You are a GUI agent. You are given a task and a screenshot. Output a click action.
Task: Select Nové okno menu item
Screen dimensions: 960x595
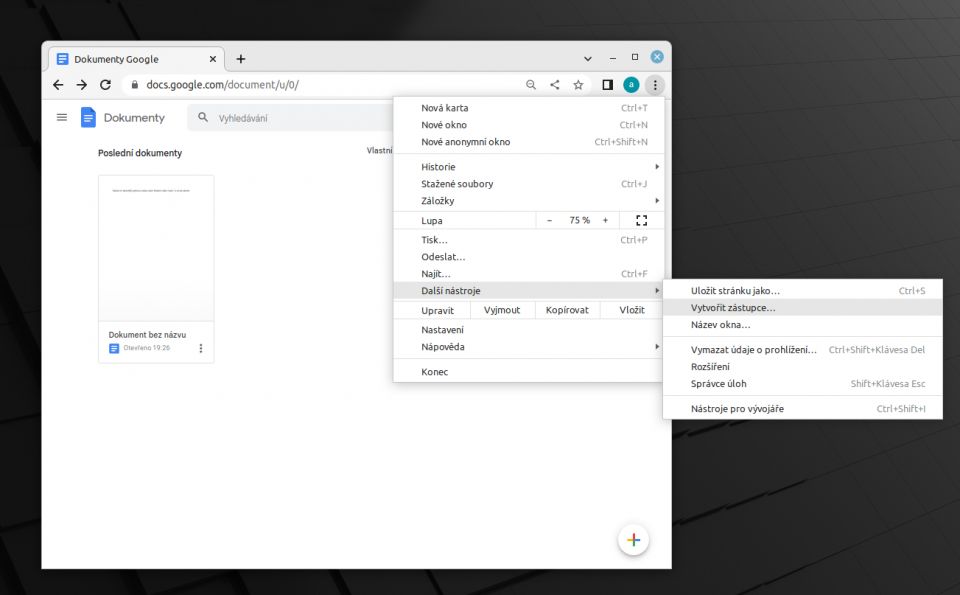click(528, 125)
